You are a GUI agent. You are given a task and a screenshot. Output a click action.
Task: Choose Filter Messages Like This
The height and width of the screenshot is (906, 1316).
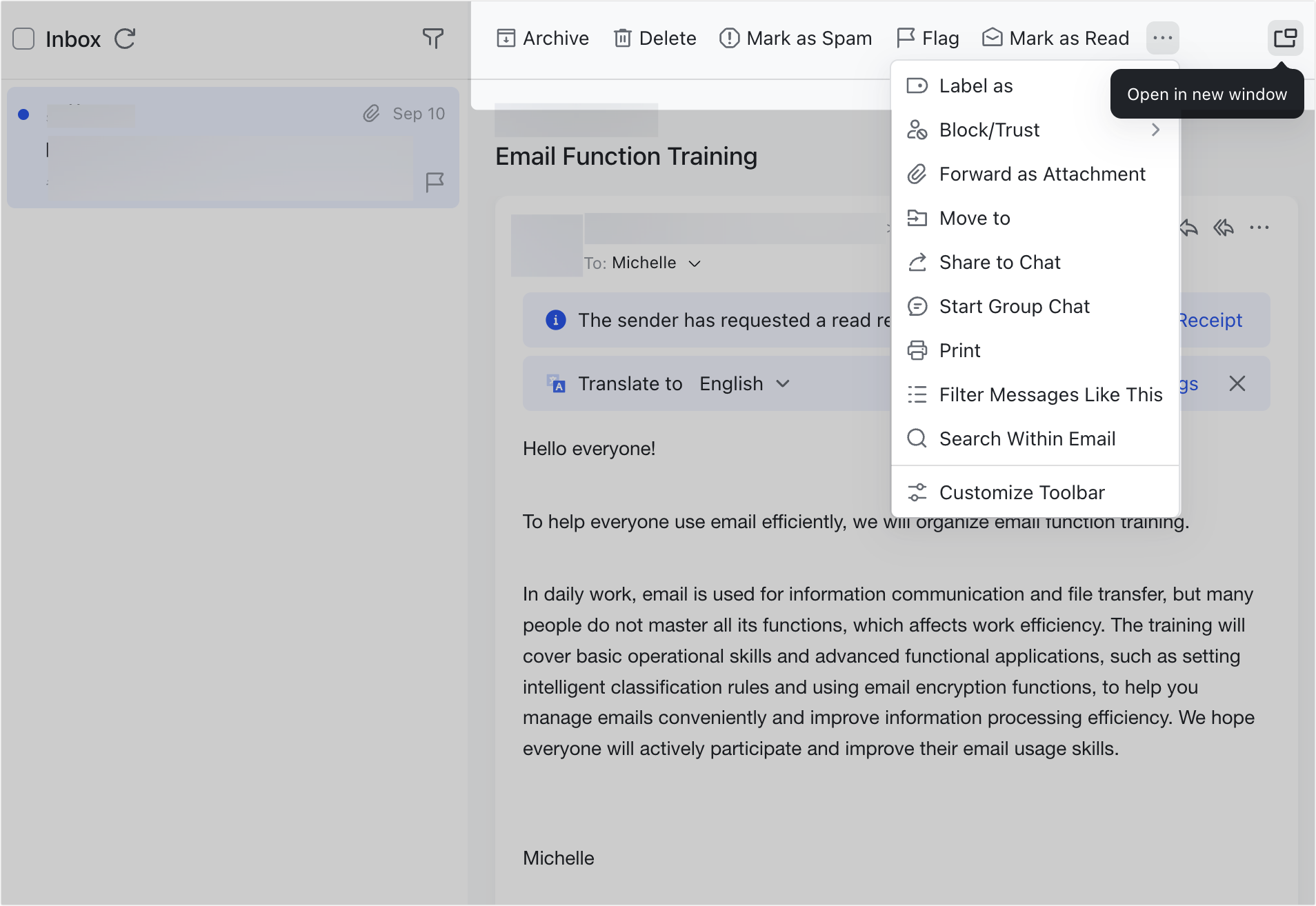point(1035,394)
